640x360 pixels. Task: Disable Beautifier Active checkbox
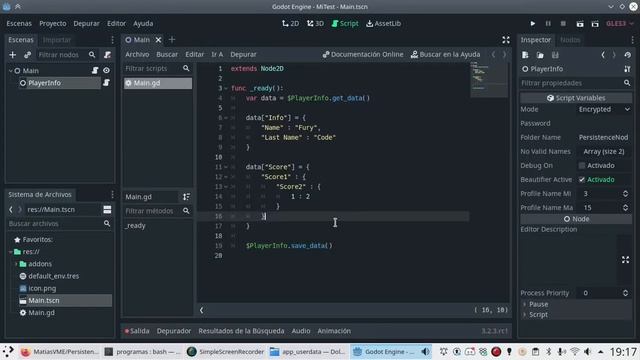click(582, 180)
